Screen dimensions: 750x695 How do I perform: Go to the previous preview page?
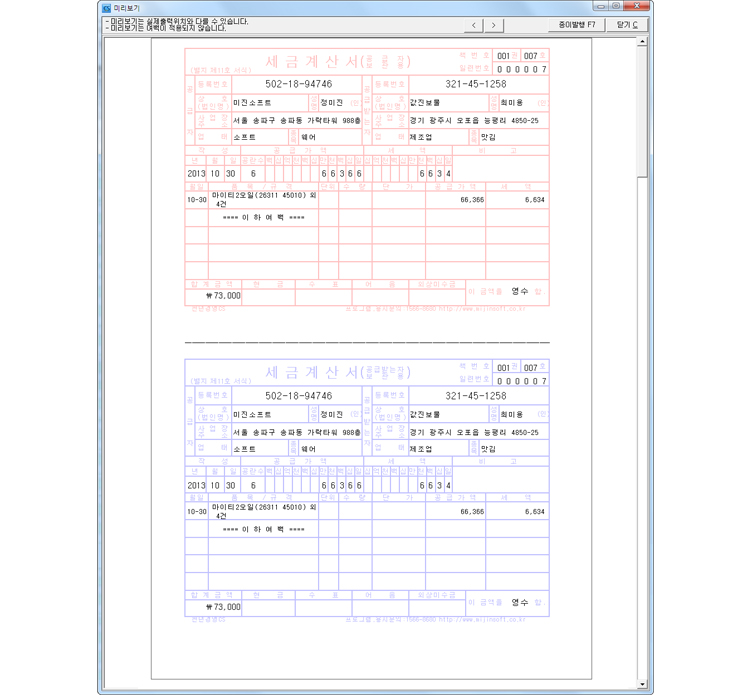[474, 25]
